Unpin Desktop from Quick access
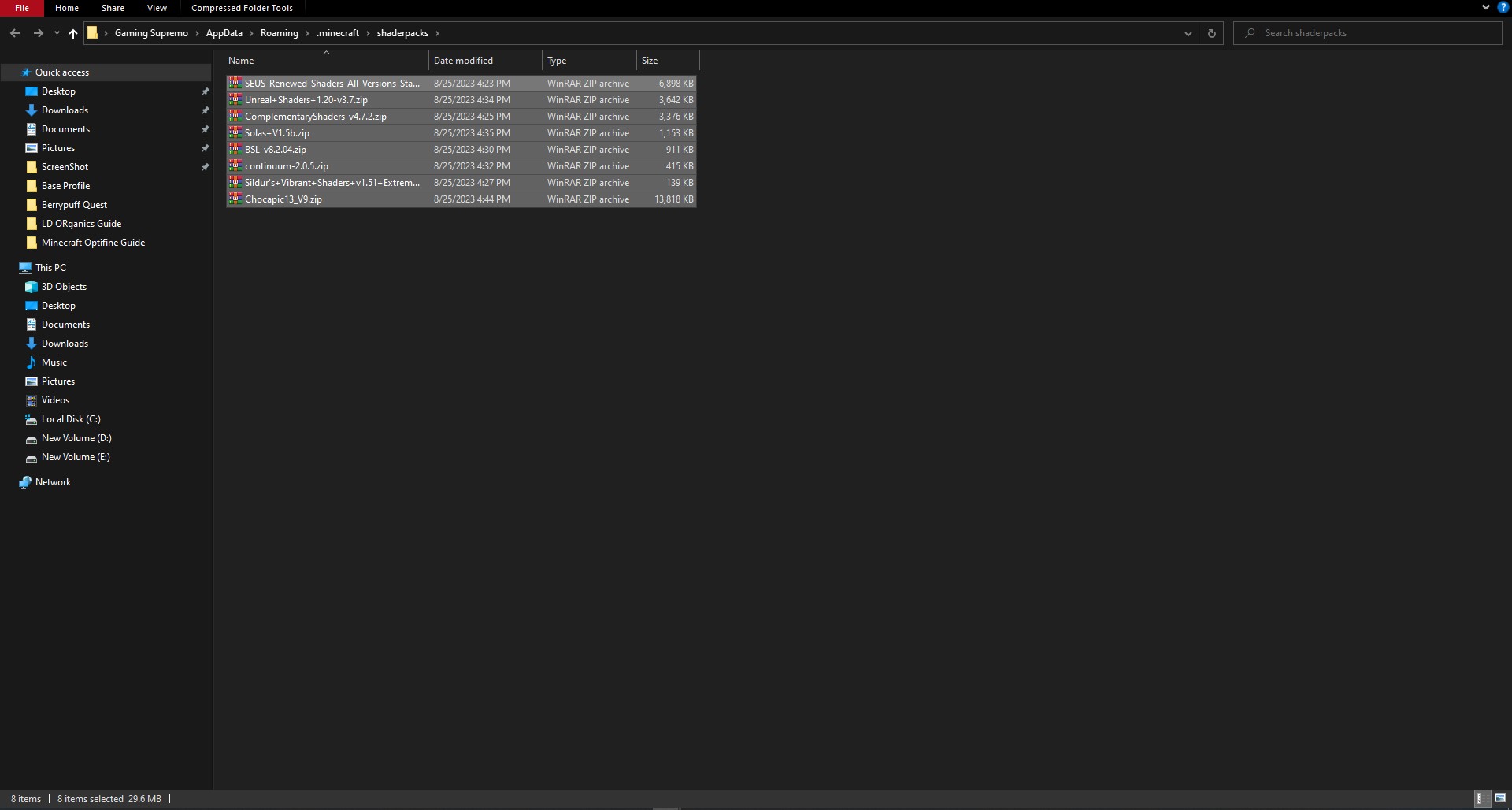 pyautogui.click(x=206, y=91)
